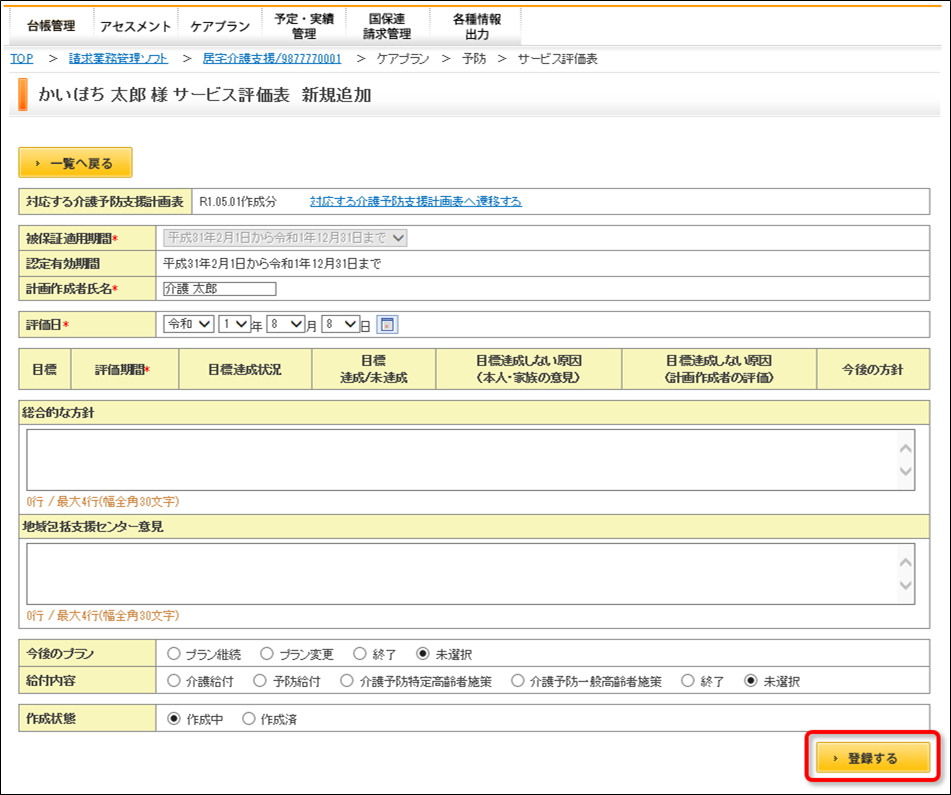Click scroll down arrow in 総合的な方針 textarea
The width and height of the screenshot is (951, 795).
pyautogui.click(x=906, y=471)
